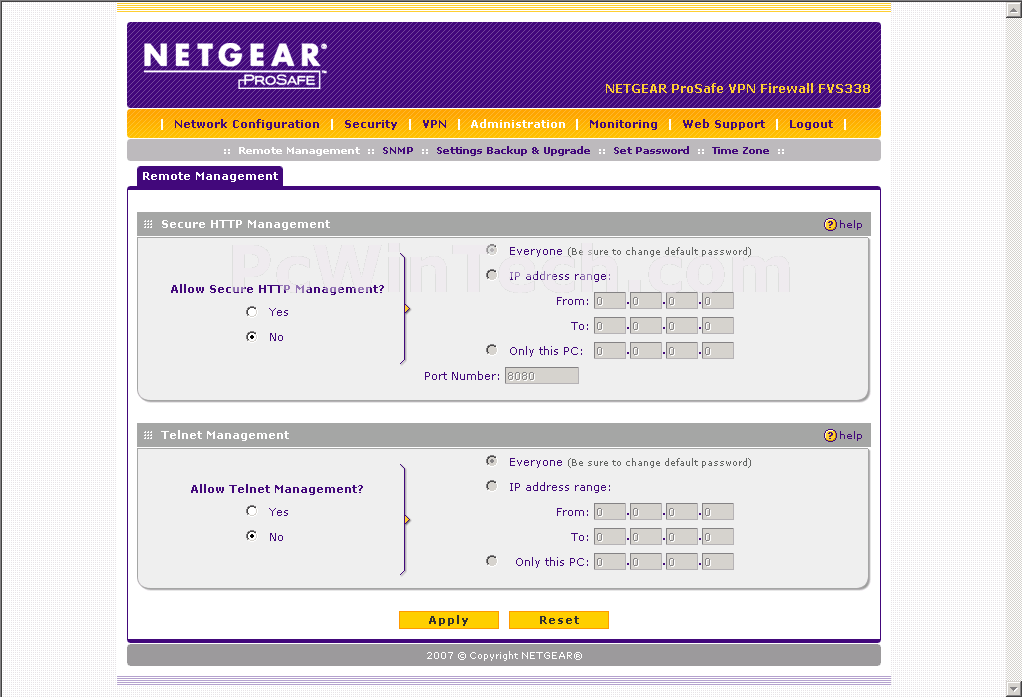Click first octet of Telnet Only this PC
Screen dimensions: 1022x697
coord(610,561)
